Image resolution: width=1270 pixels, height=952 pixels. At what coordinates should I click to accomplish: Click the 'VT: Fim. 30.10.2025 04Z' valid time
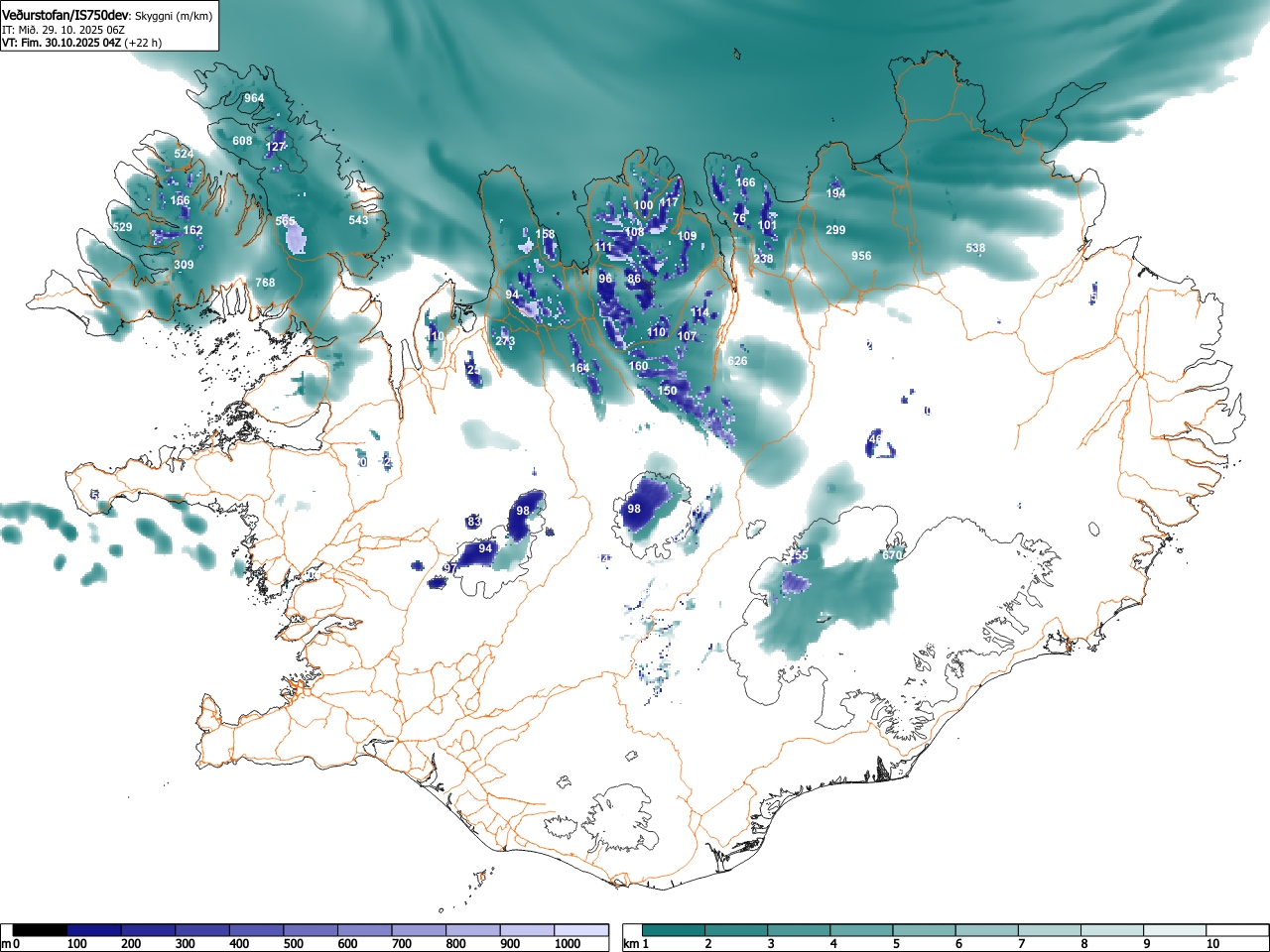(62, 43)
